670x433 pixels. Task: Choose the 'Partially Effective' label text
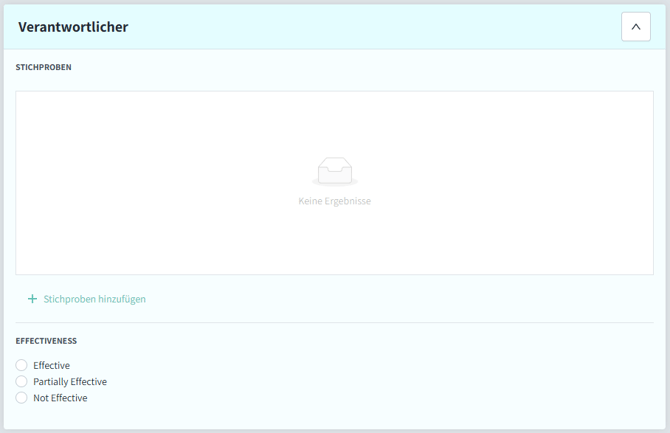[x=70, y=382]
